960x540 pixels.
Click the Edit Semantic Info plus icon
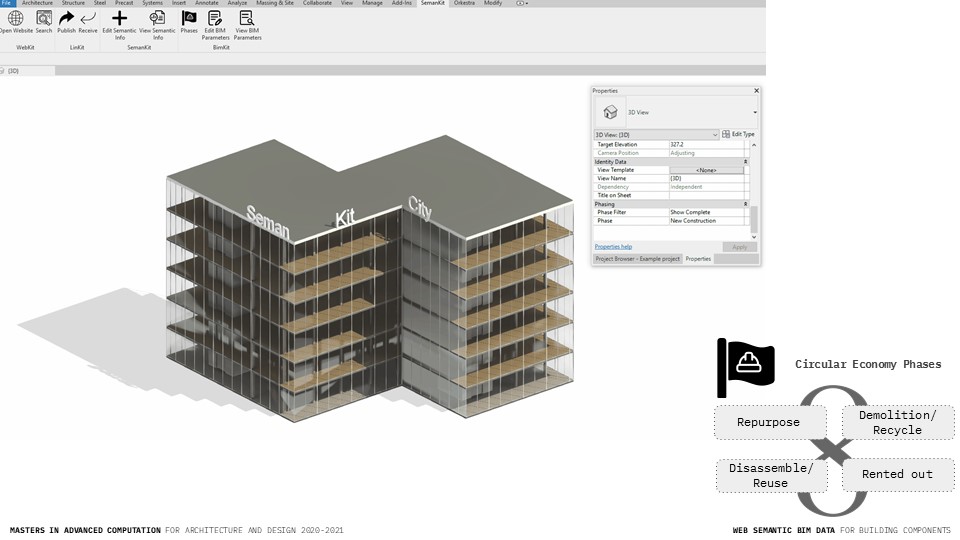pos(120,19)
